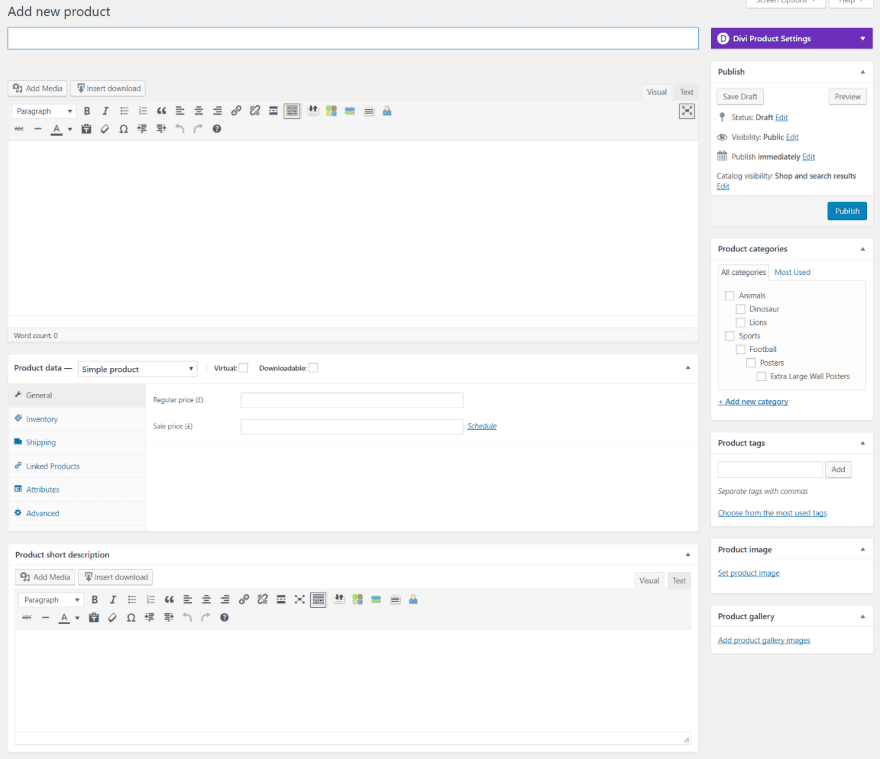Insert a blockquote in the main editor
The width and height of the screenshot is (880, 759).
point(161,111)
